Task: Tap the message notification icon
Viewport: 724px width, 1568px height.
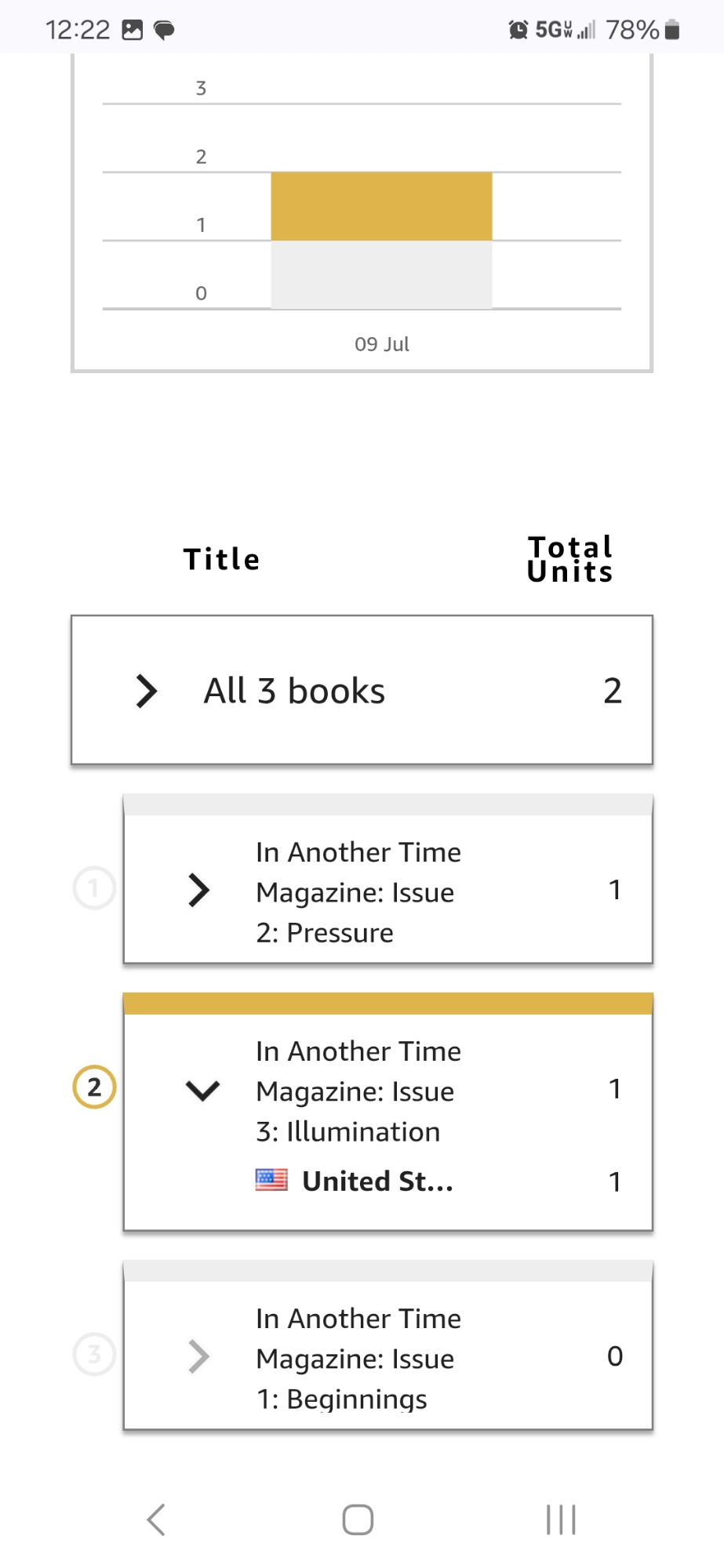Action: 164,31
